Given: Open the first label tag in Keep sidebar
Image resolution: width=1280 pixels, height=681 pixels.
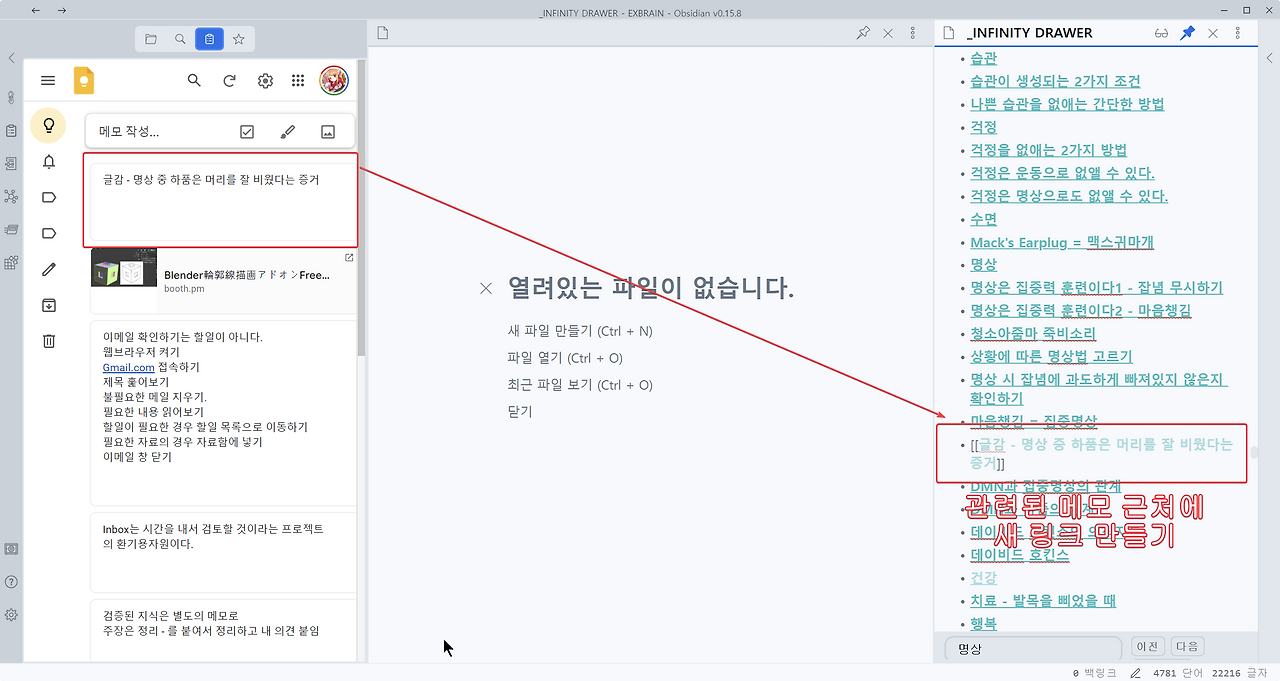Looking at the screenshot, I should [48, 197].
